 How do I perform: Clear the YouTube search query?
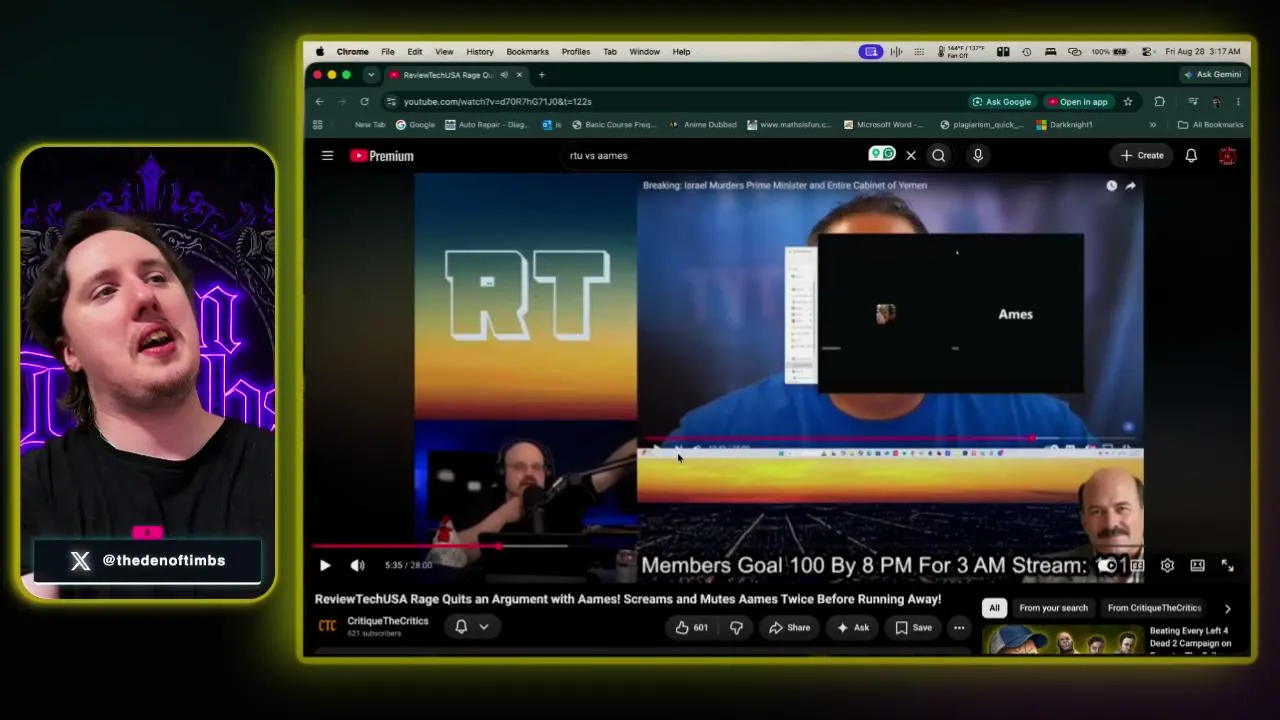coord(911,155)
